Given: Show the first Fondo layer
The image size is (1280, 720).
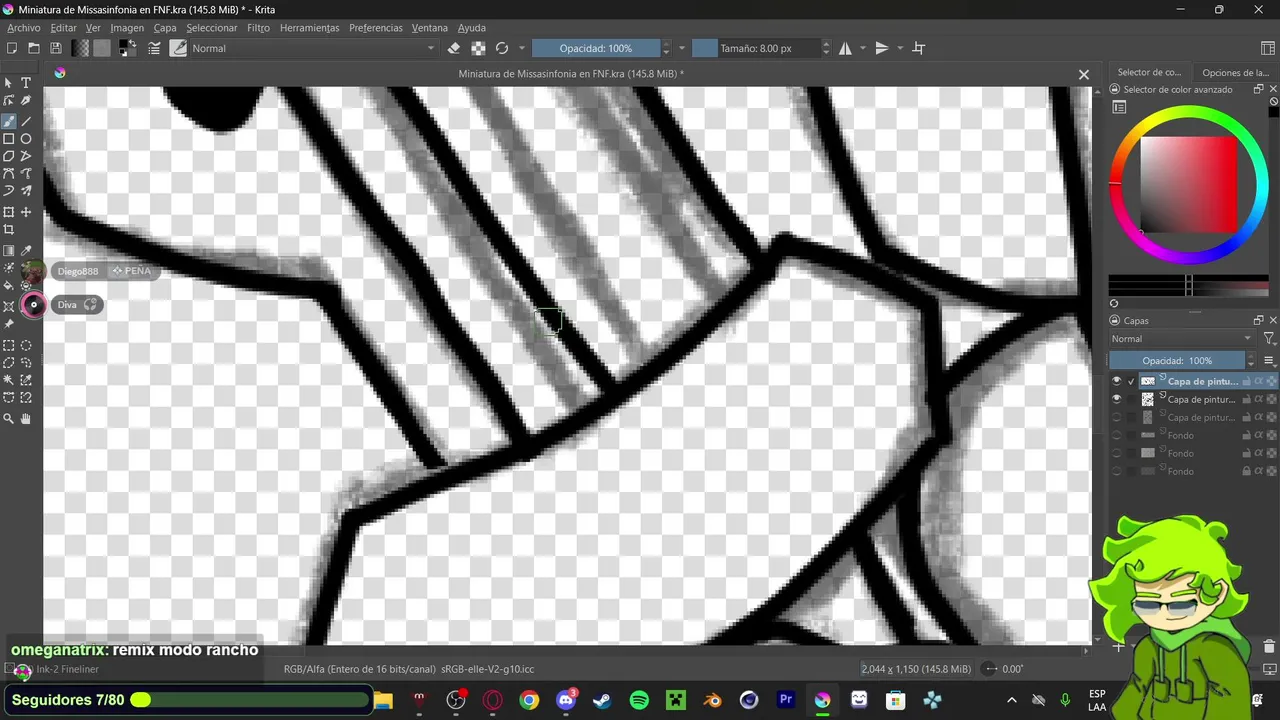Looking at the screenshot, I should (x=1117, y=435).
